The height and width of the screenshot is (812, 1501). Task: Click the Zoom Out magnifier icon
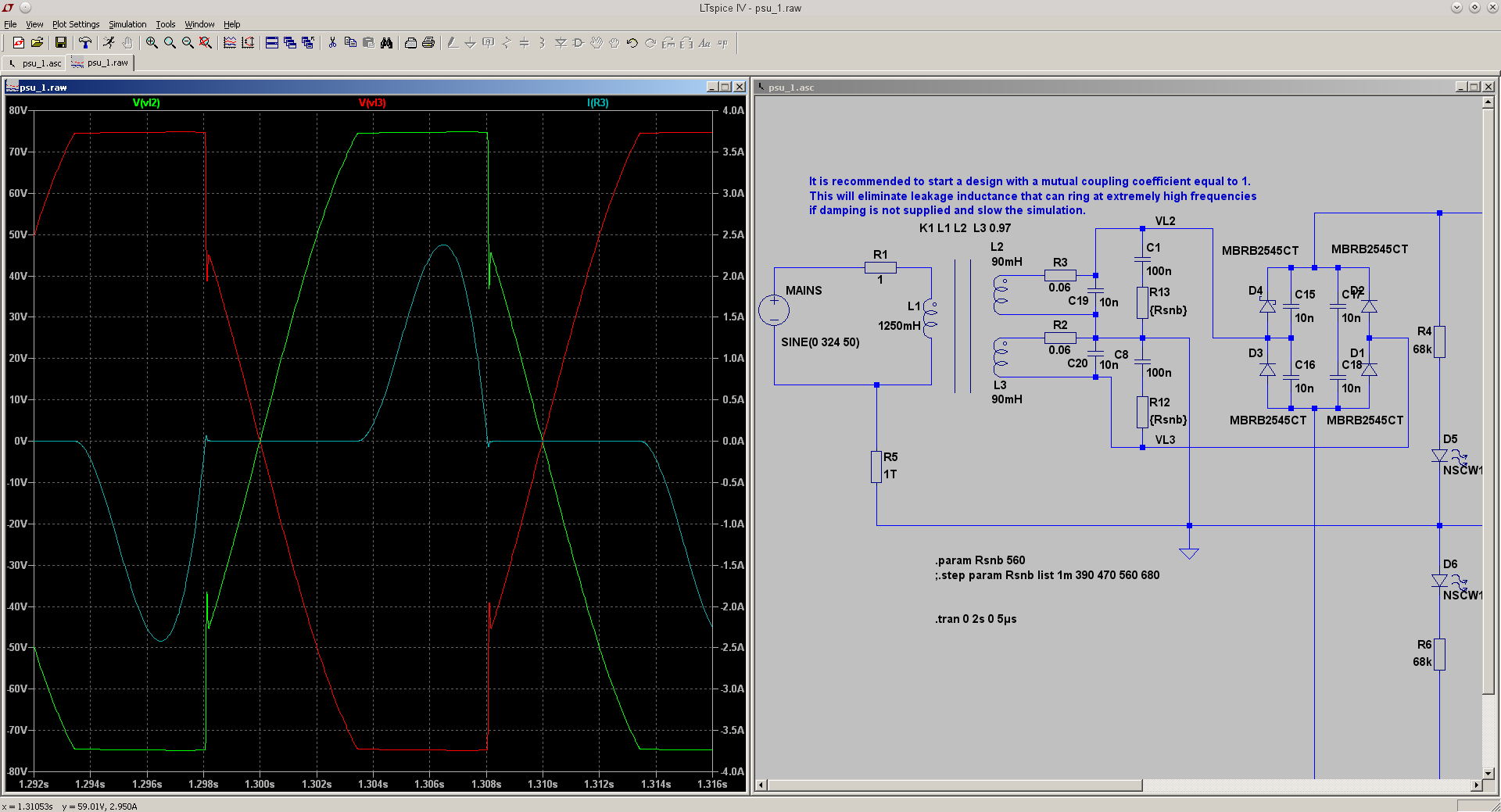pos(188,43)
